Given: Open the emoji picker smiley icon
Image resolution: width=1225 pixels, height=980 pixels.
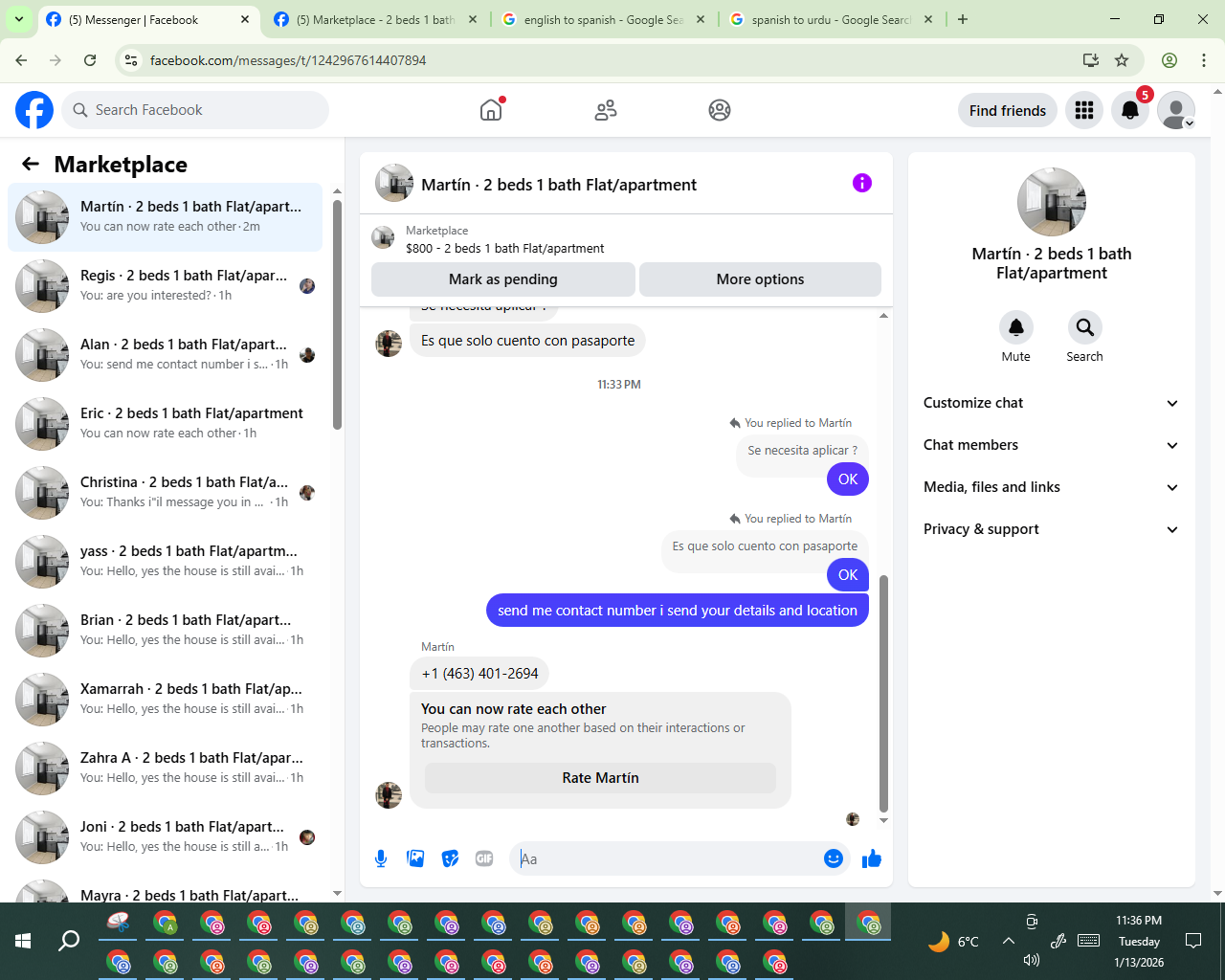Looking at the screenshot, I should click(x=834, y=858).
